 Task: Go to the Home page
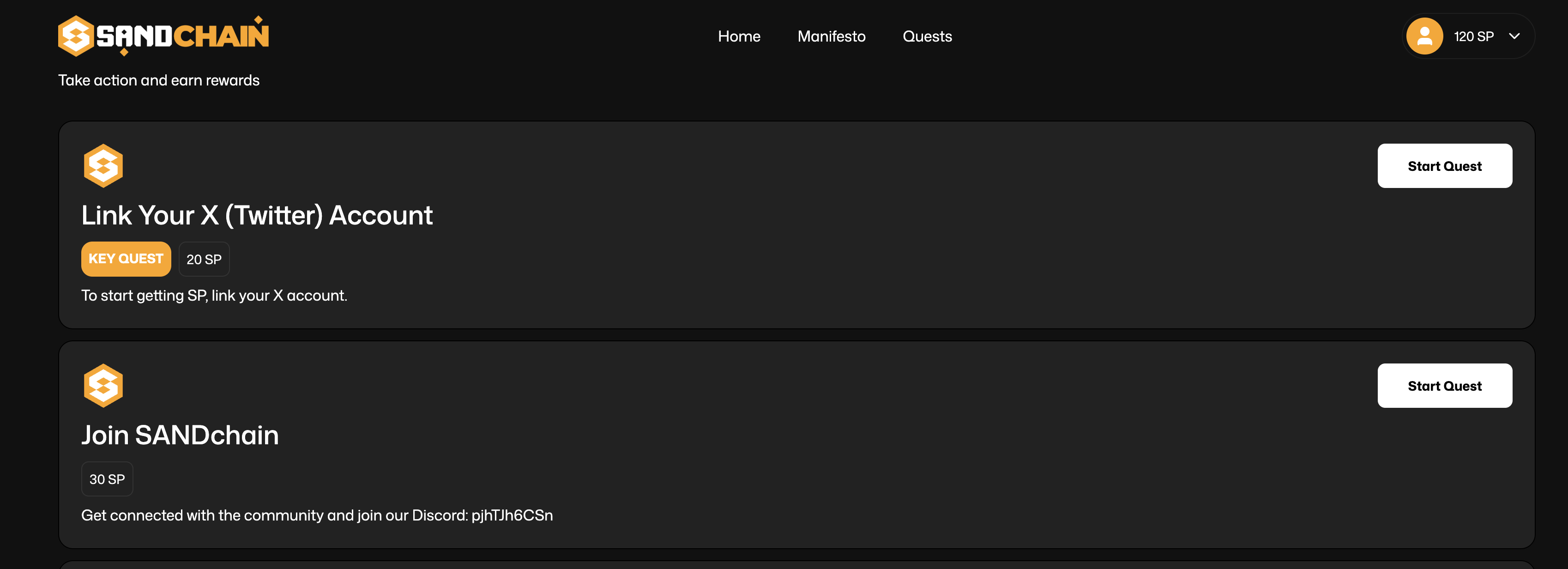tap(739, 36)
